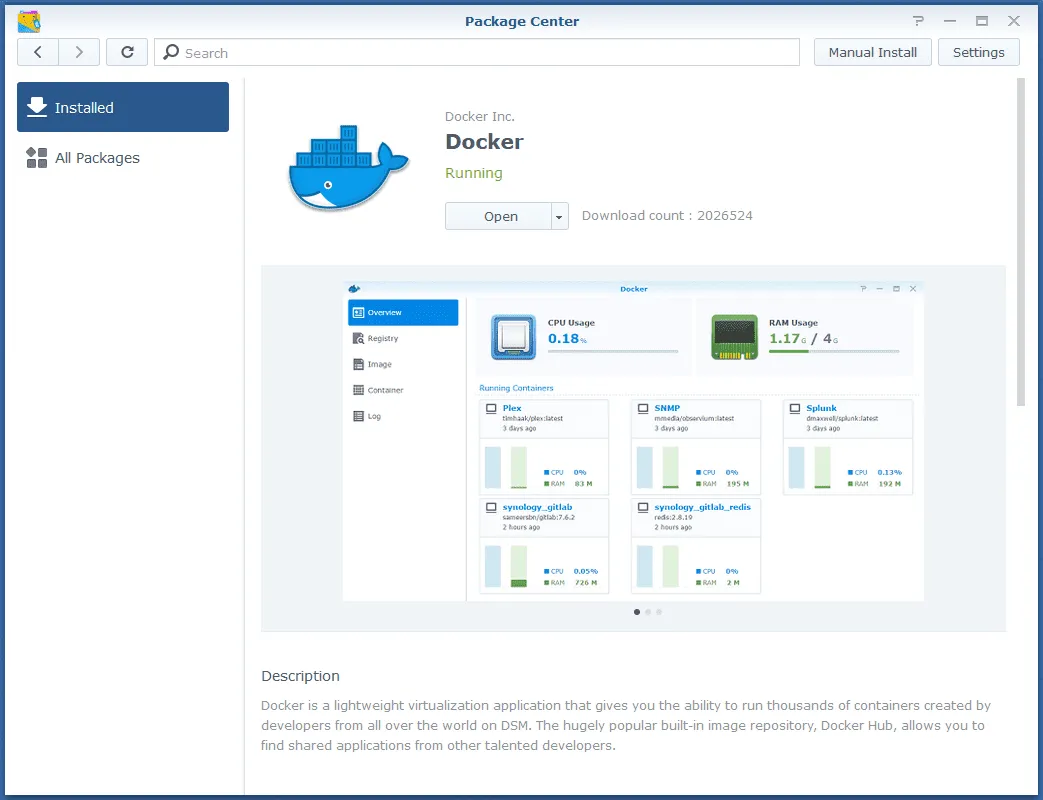Open Package Center Settings

coord(978,53)
